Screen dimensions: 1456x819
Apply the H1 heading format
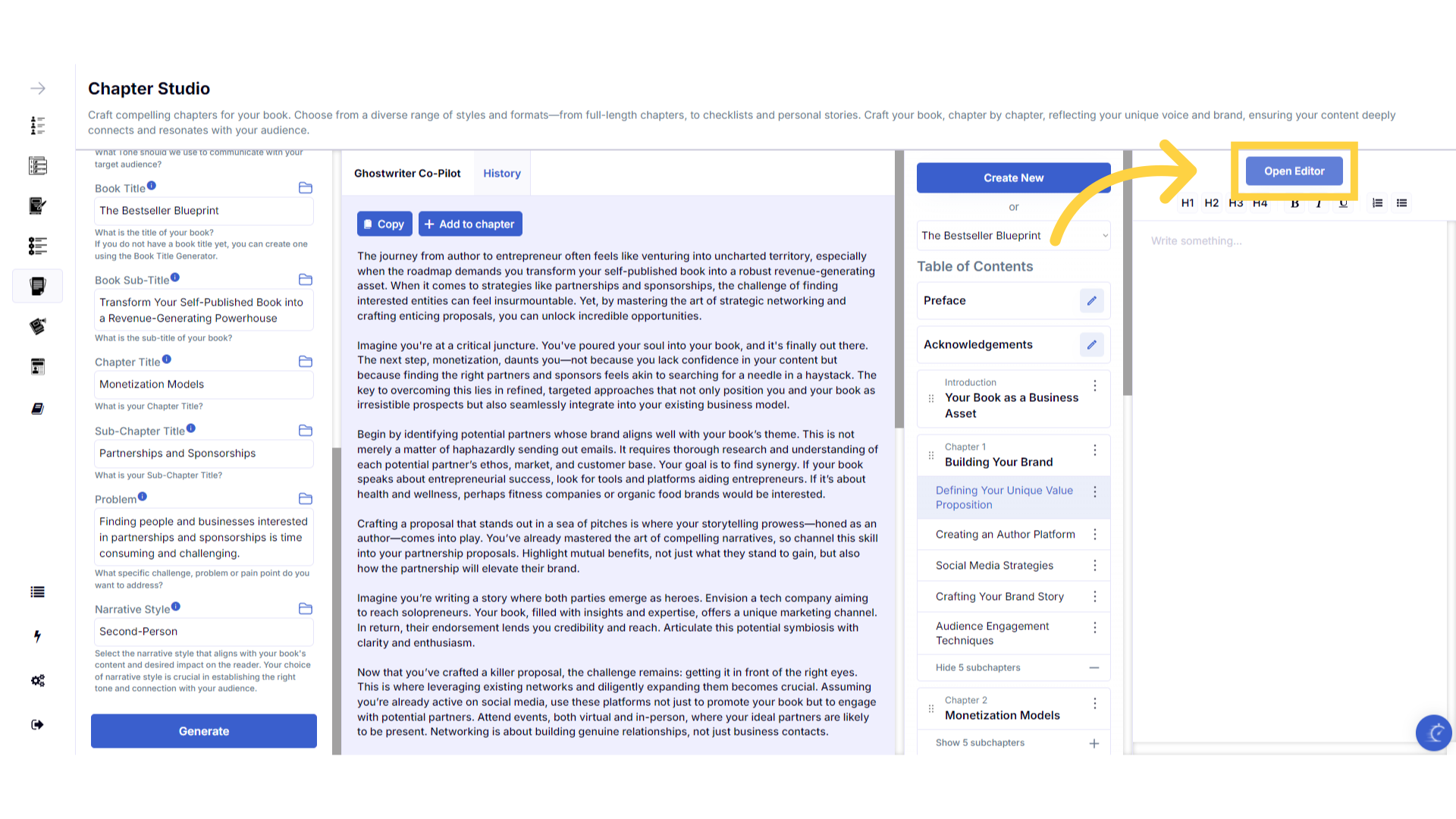point(1188,203)
